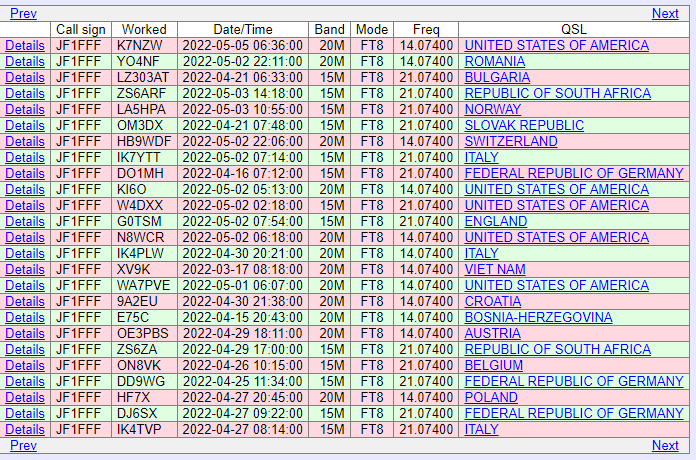Select the Freq column header
The height and width of the screenshot is (460, 696).
pos(426,29)
